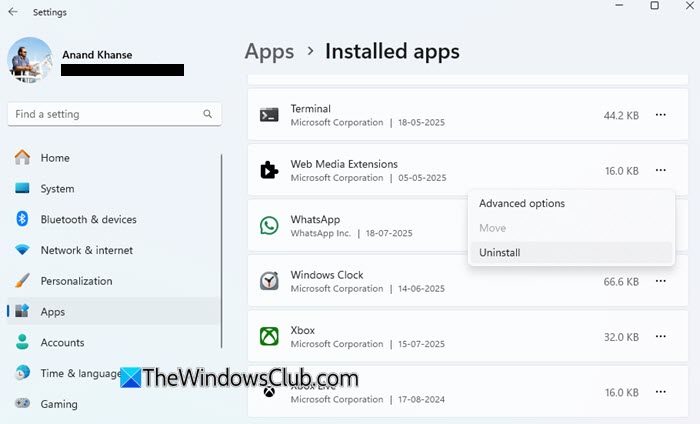Screen dimensions: 700x424
Task: Click Move in the context menu
Action: 571,228
